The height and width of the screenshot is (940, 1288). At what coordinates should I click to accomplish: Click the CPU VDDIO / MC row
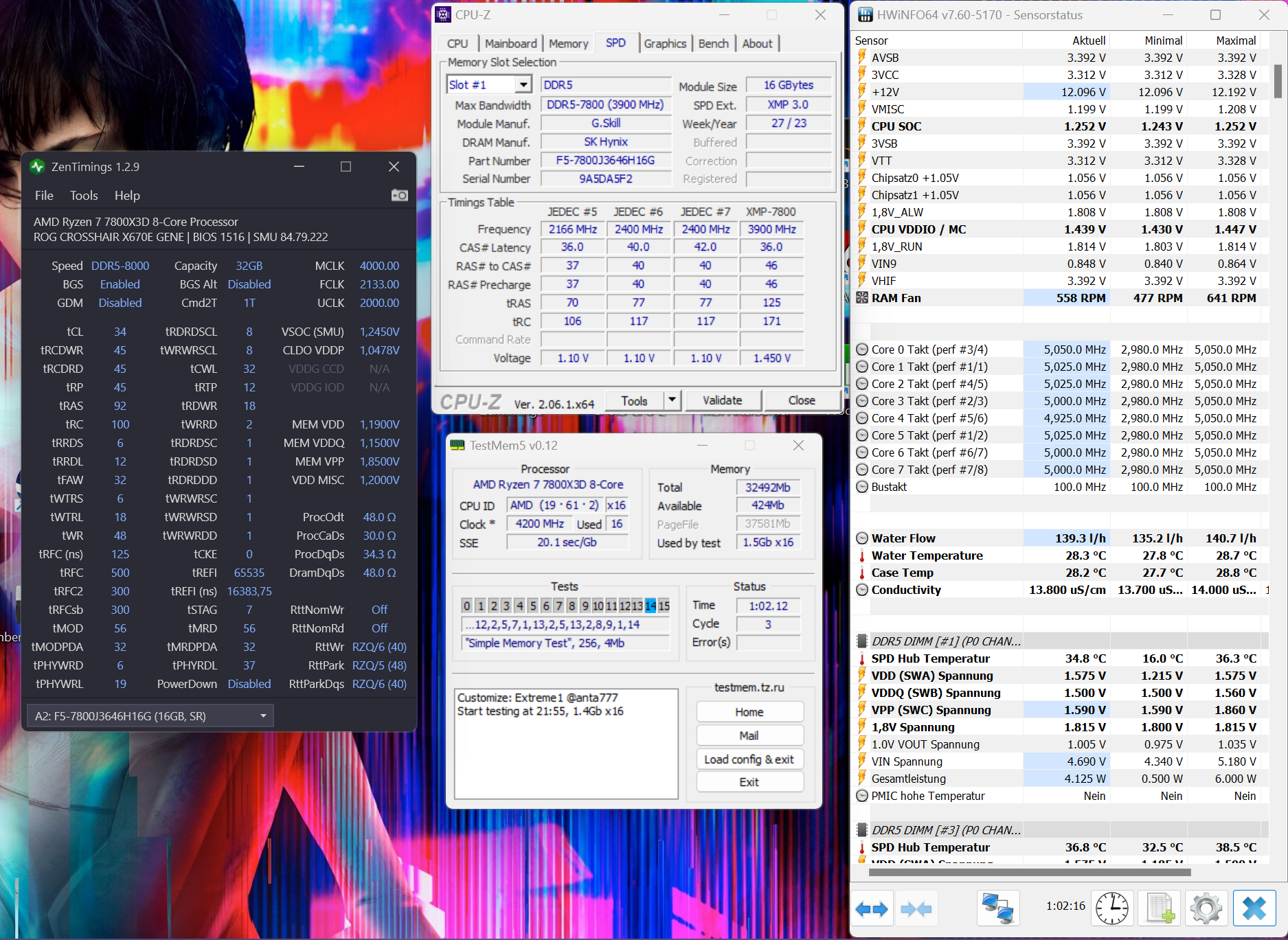click(x=1058, y=229)
